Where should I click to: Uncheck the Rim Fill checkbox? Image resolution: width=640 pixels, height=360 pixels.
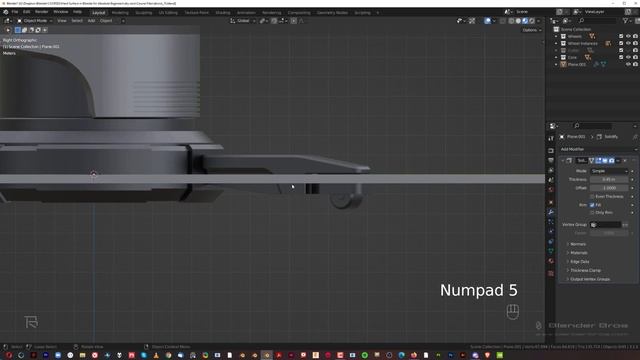click(x=592, y=205)
